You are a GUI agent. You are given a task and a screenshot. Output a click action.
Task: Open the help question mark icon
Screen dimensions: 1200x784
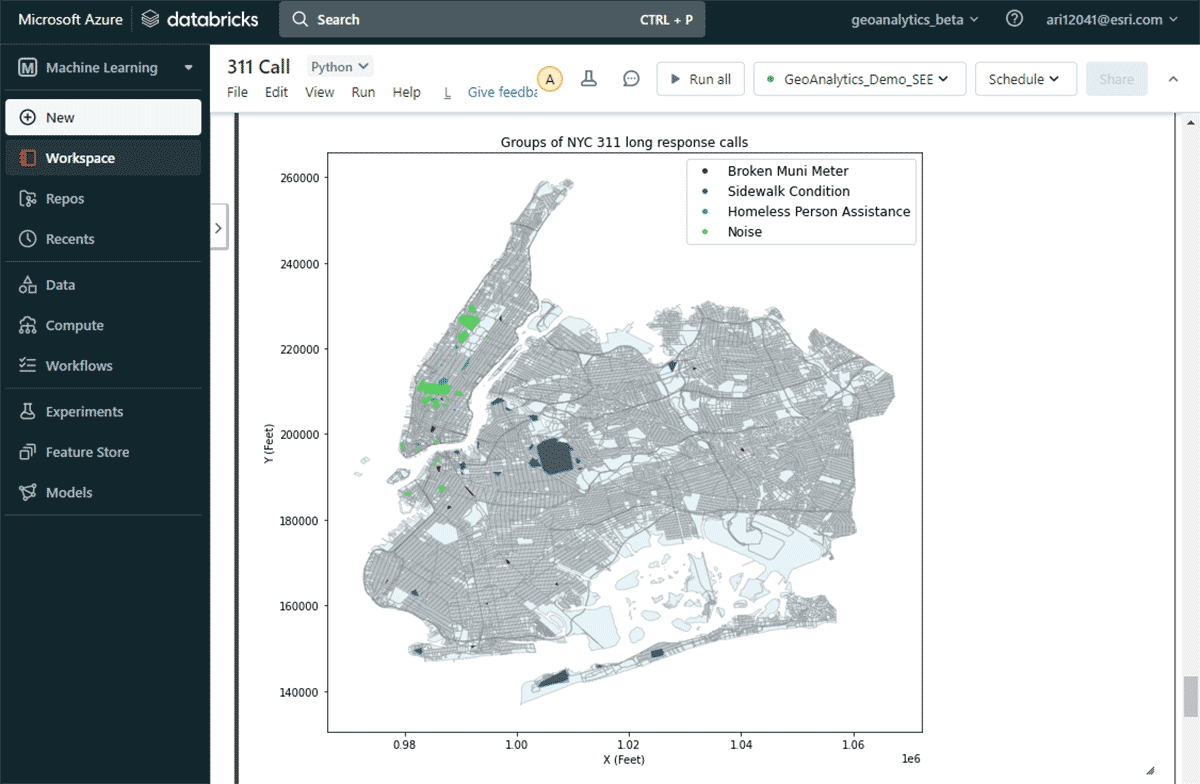pos(1014,19)
